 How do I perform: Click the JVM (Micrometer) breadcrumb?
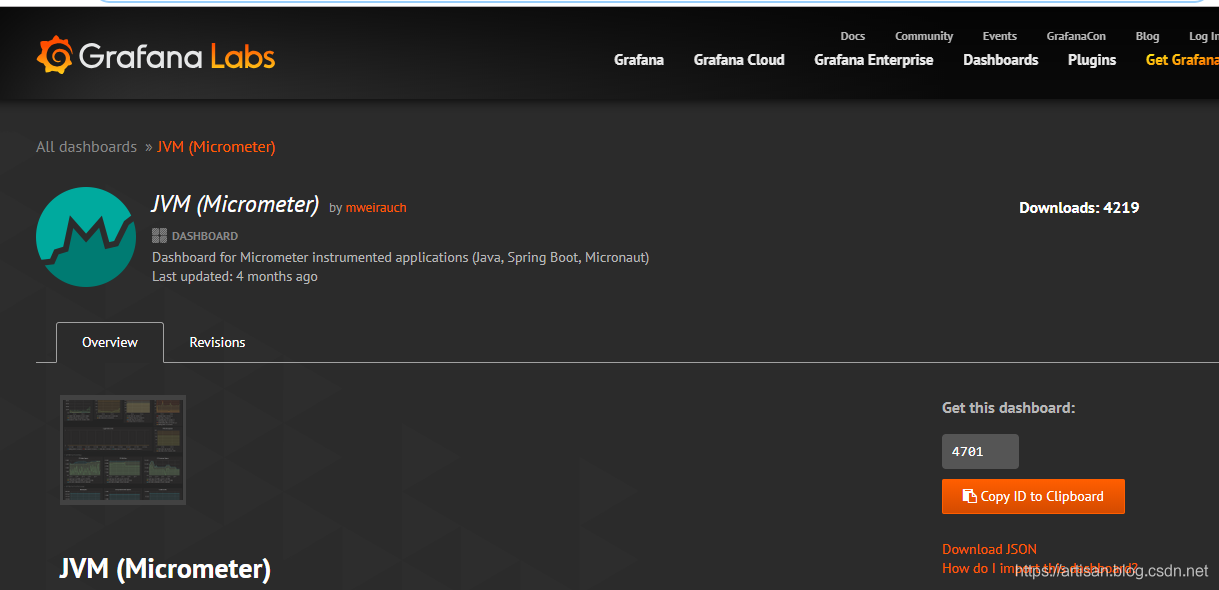pos(216,147)
